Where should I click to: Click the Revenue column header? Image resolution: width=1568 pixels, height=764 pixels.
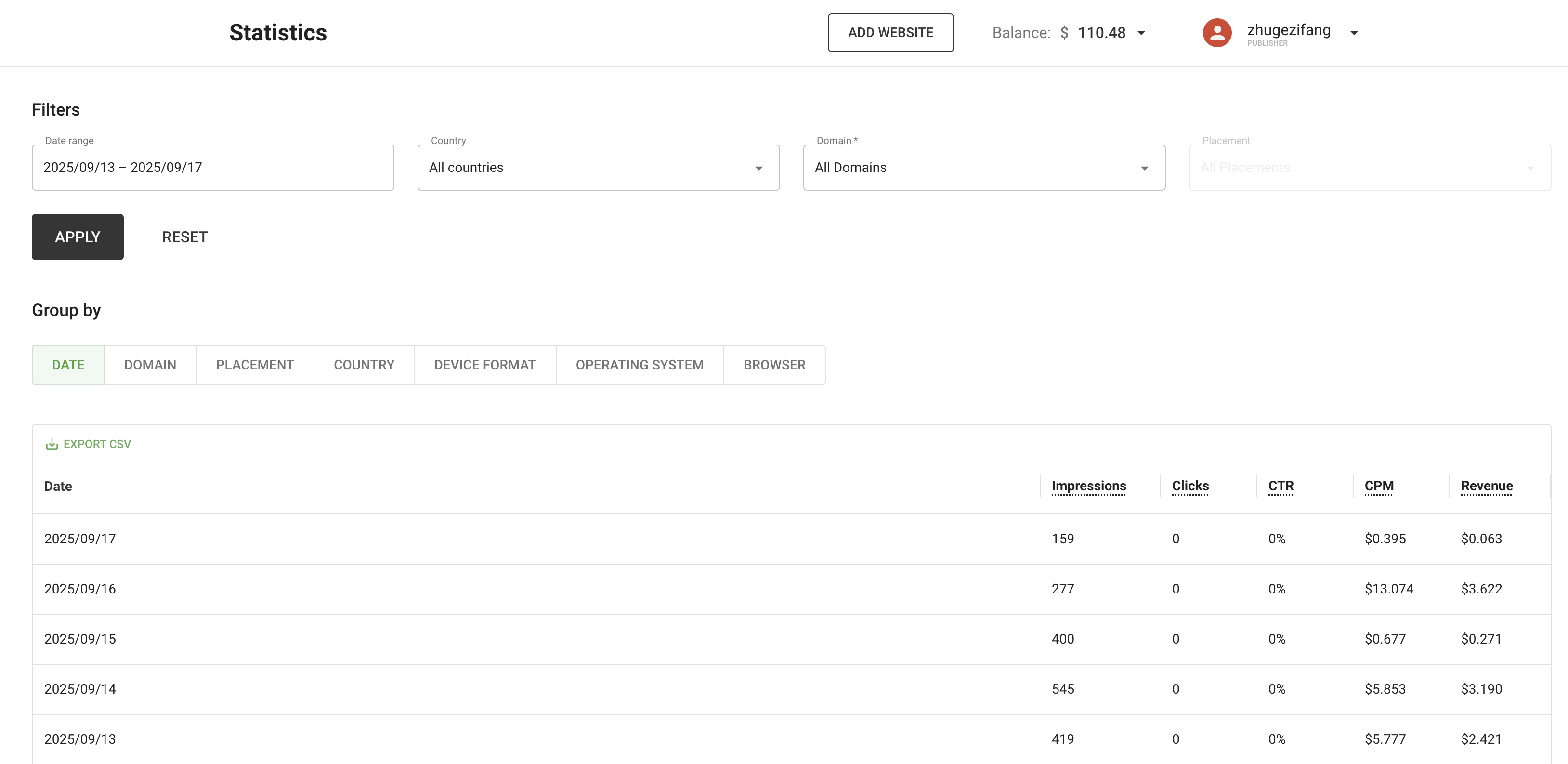(x=1486, y=486)
